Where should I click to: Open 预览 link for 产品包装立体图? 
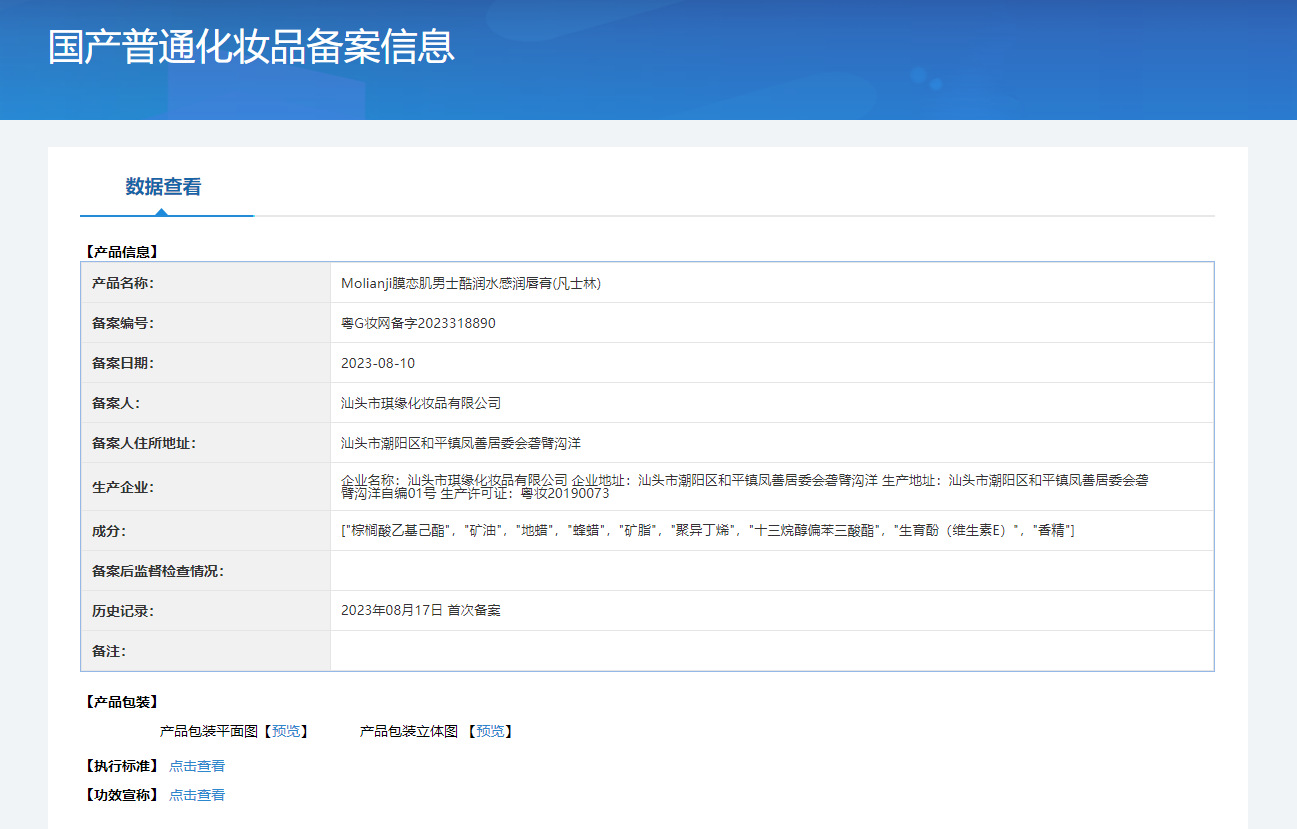point(490,731)
